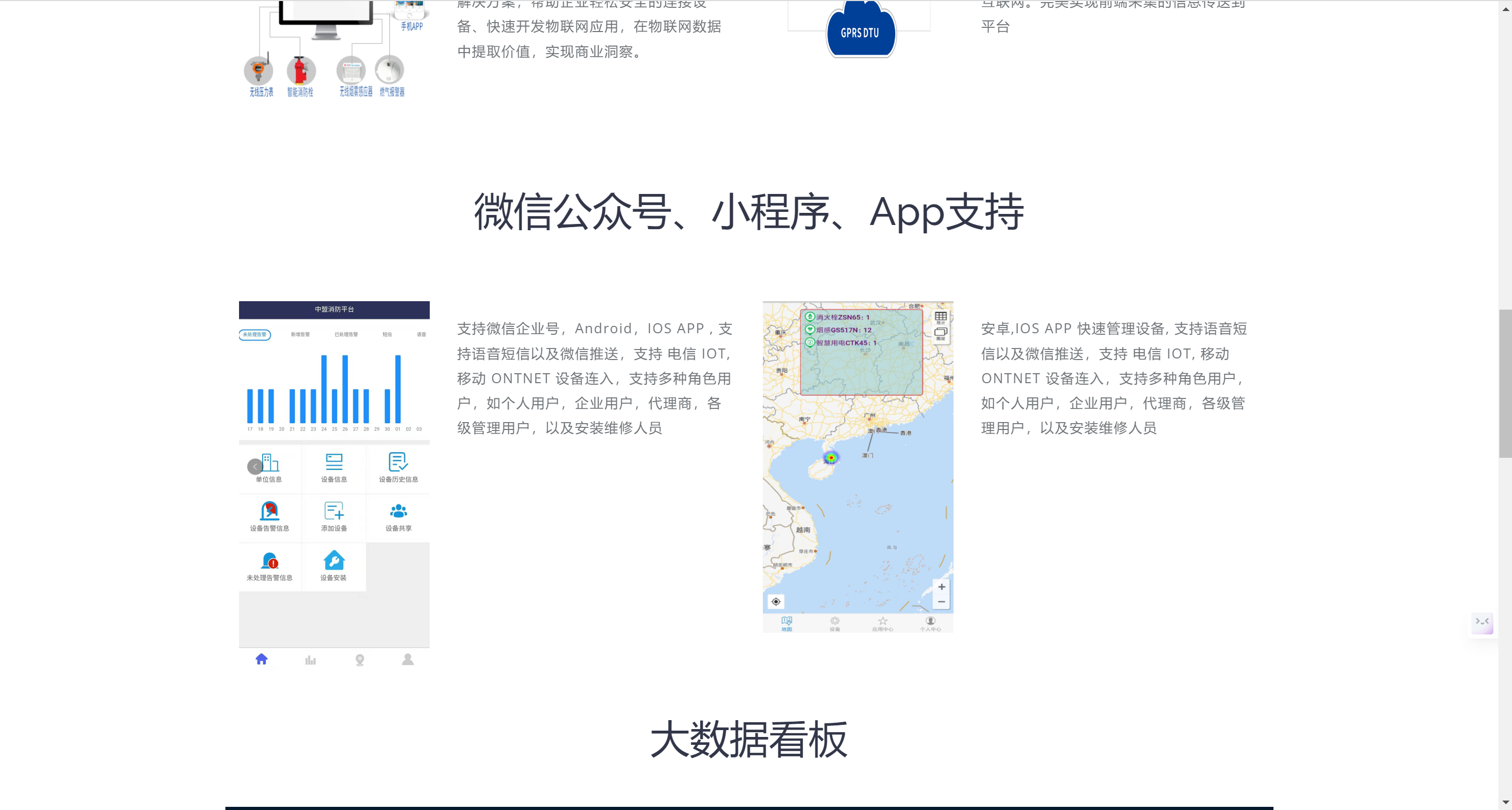1512x810 pixels.
Task: Switch to the 应用中心 star tab
Action: [883, 624]
